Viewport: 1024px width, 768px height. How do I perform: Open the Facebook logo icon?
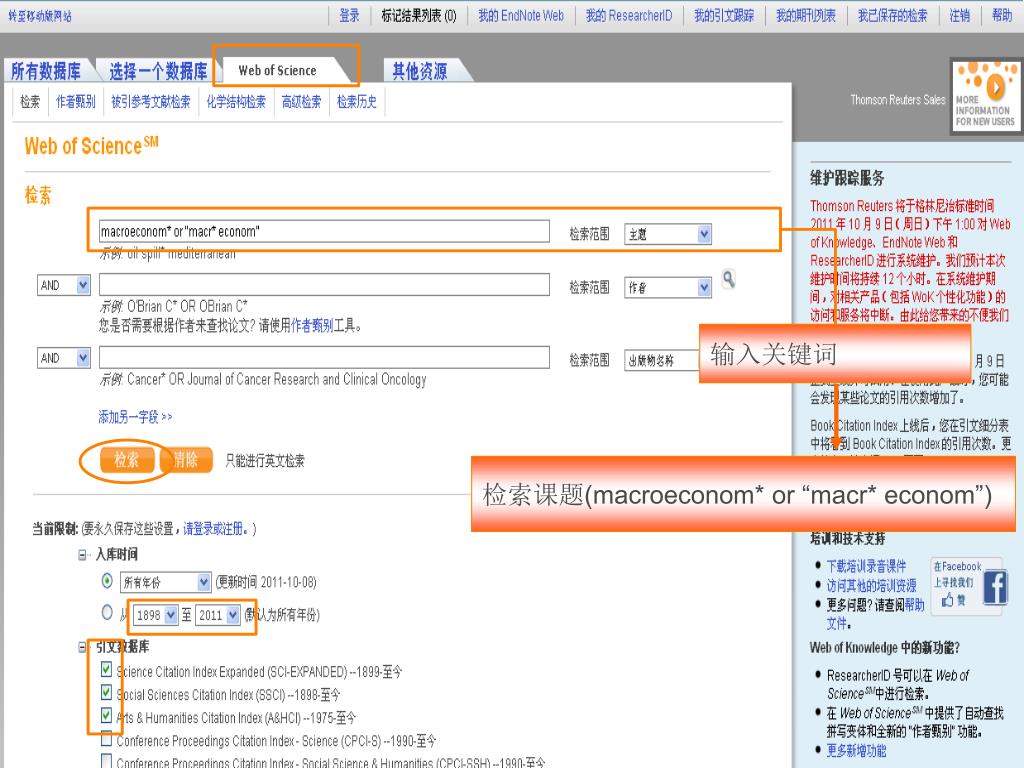point(994,587)
